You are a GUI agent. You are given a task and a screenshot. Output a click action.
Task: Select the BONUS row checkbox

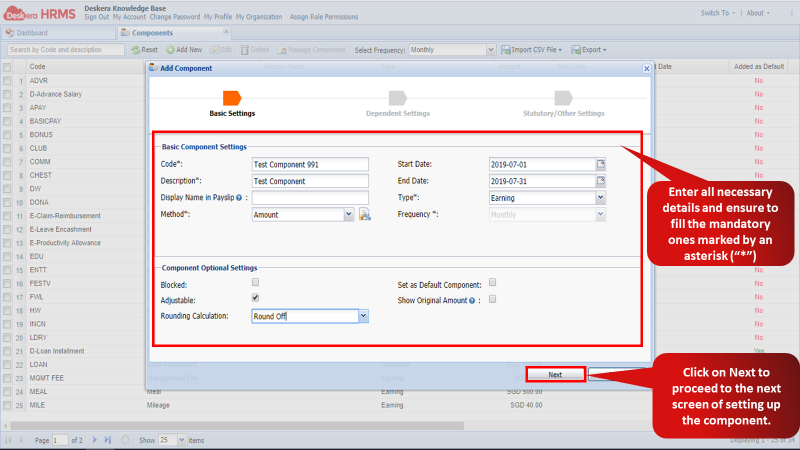[x=7, y=135]
